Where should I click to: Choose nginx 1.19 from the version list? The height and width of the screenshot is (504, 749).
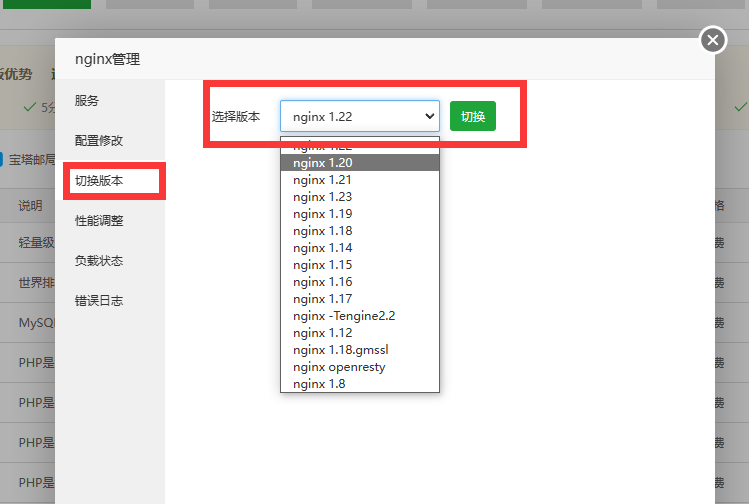[360, 214]
